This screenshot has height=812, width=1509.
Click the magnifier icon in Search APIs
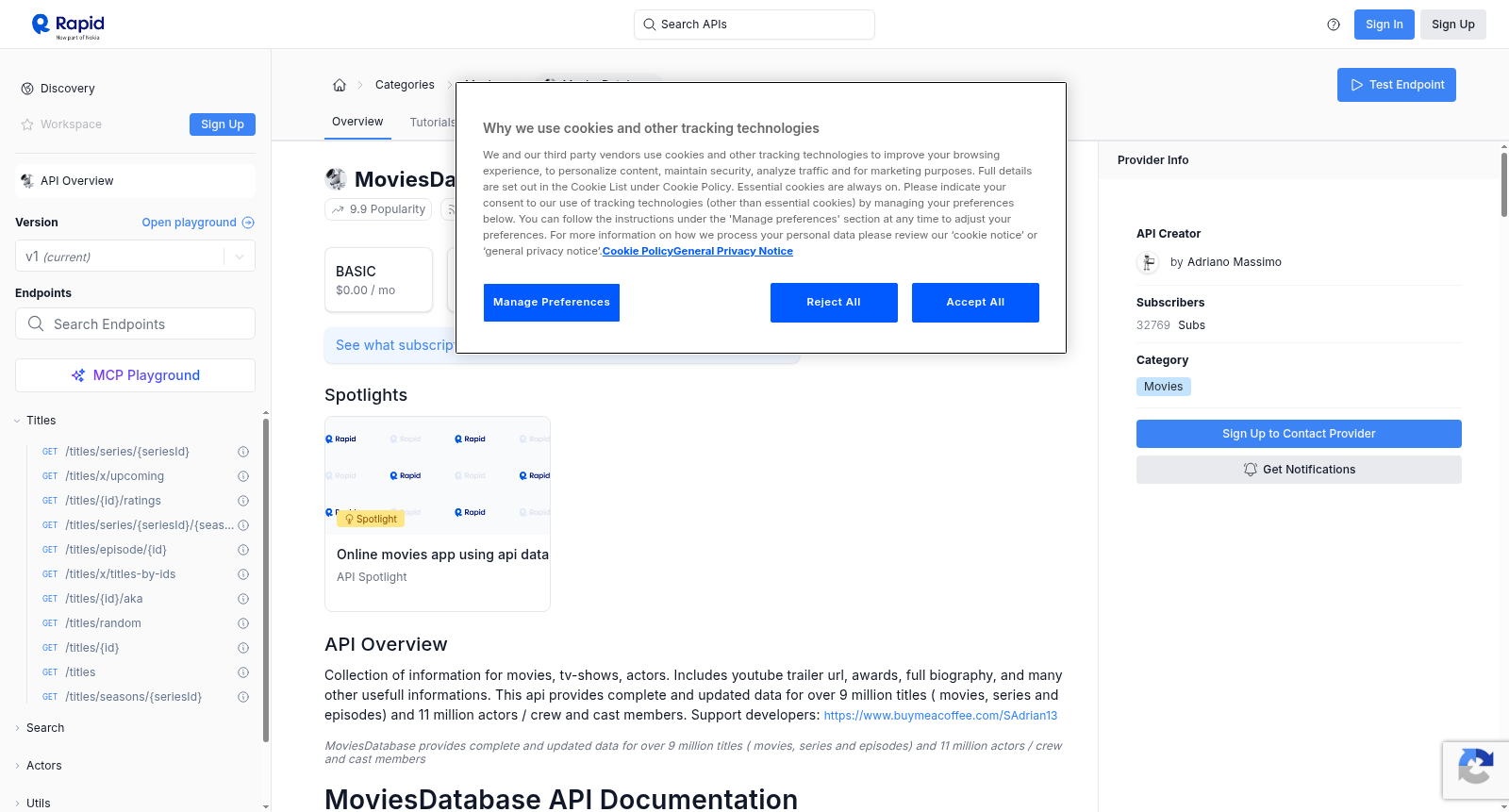(650, 25)
